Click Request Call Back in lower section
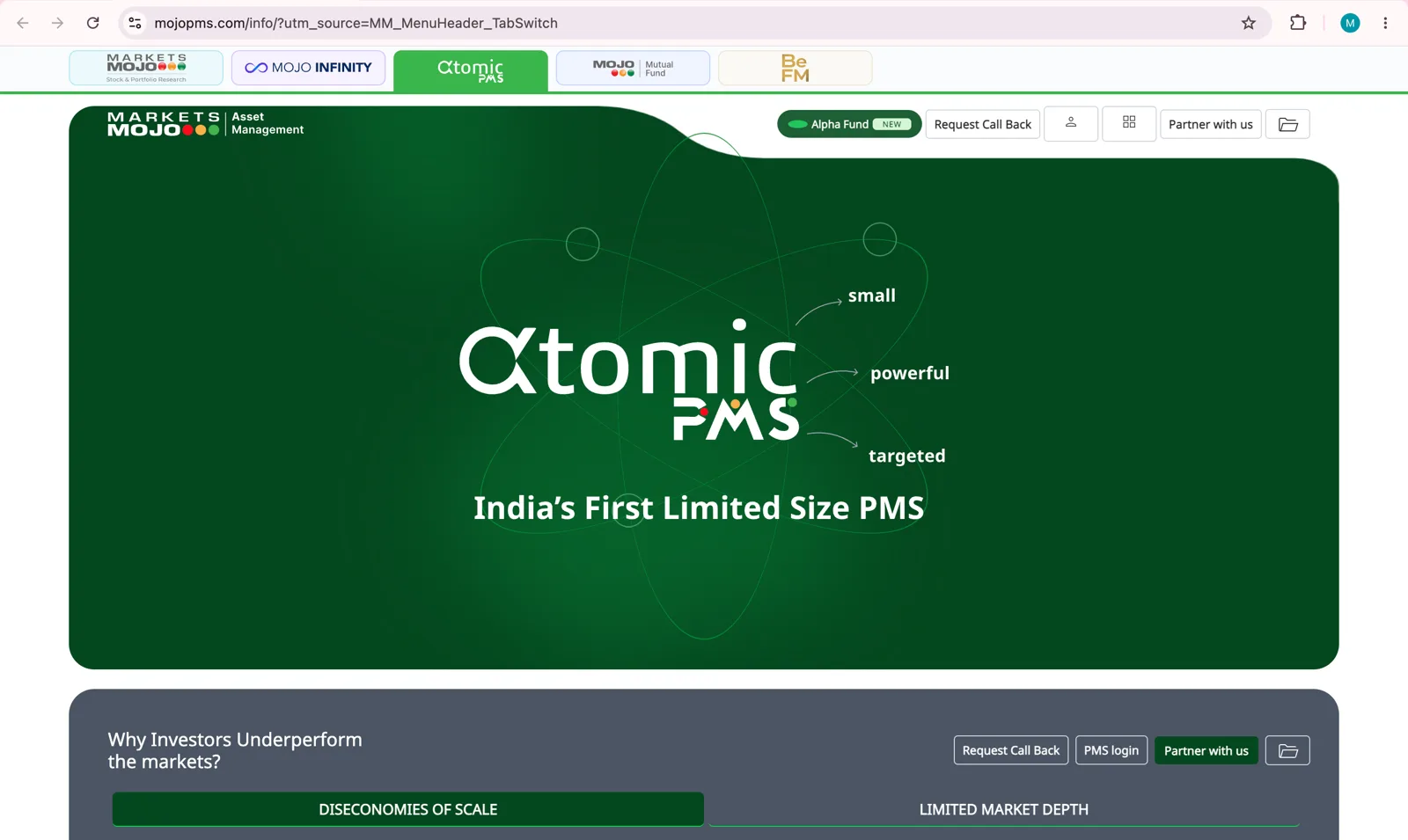The image size is (1408, 840). click(1011, 750)
